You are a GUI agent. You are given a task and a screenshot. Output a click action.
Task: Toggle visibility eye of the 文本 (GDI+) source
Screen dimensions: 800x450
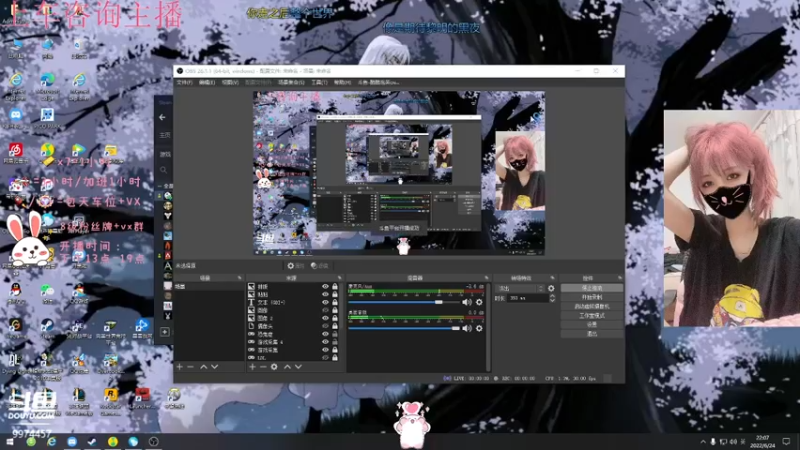pyautogui.click(x=325, y=302)
